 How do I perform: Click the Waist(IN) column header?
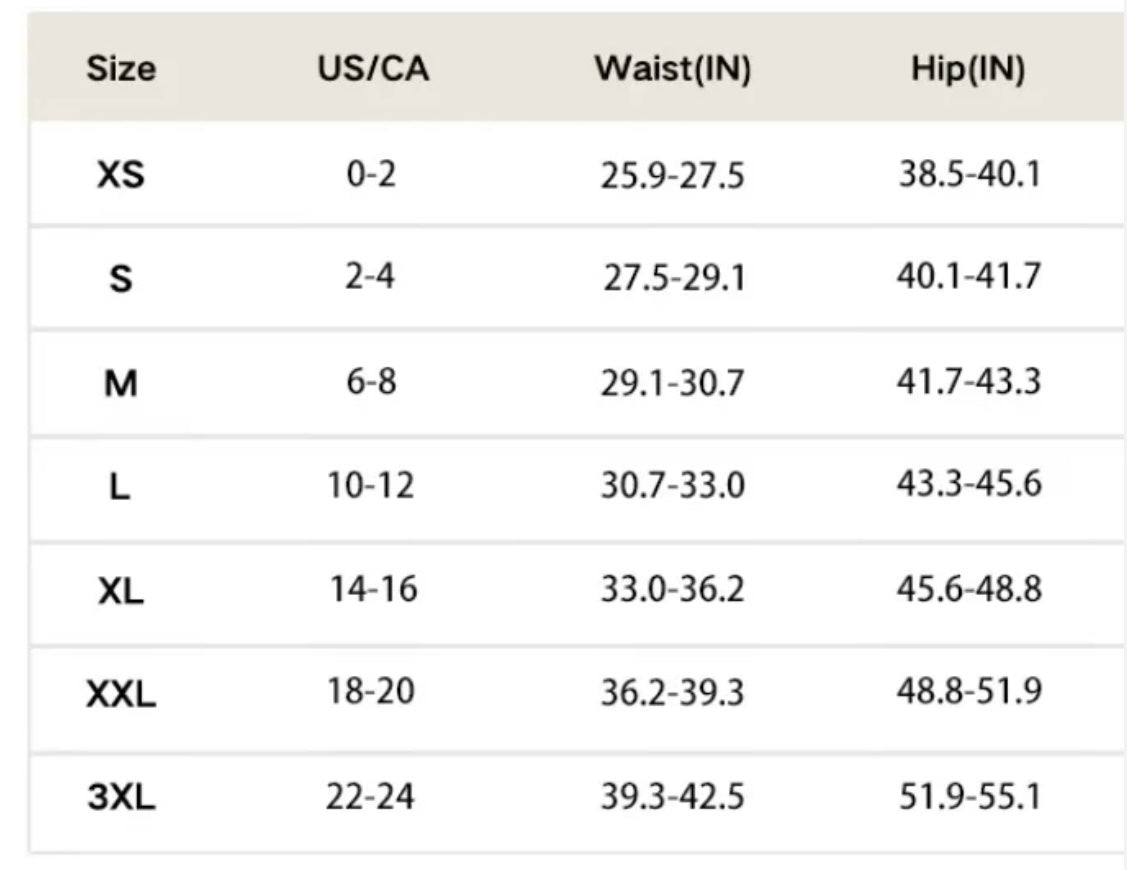[672, 69]
